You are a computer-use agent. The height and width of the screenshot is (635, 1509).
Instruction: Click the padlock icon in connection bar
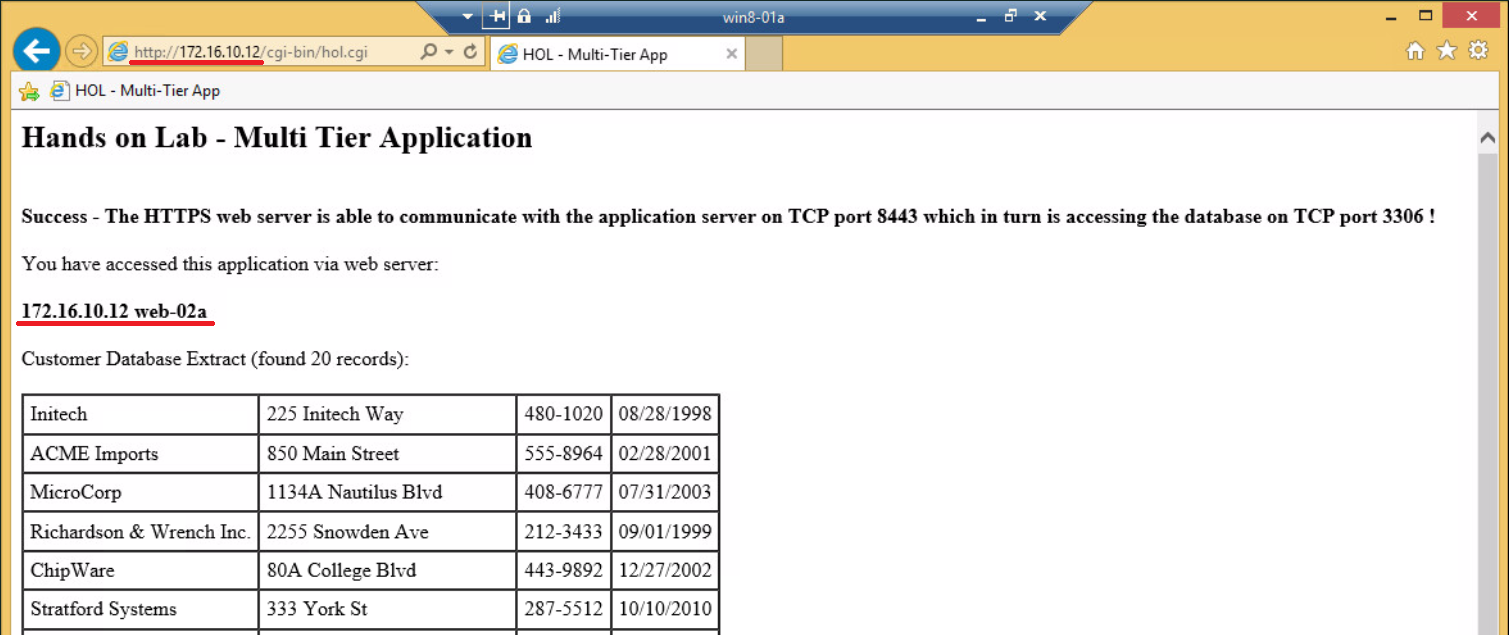(523, 16)
